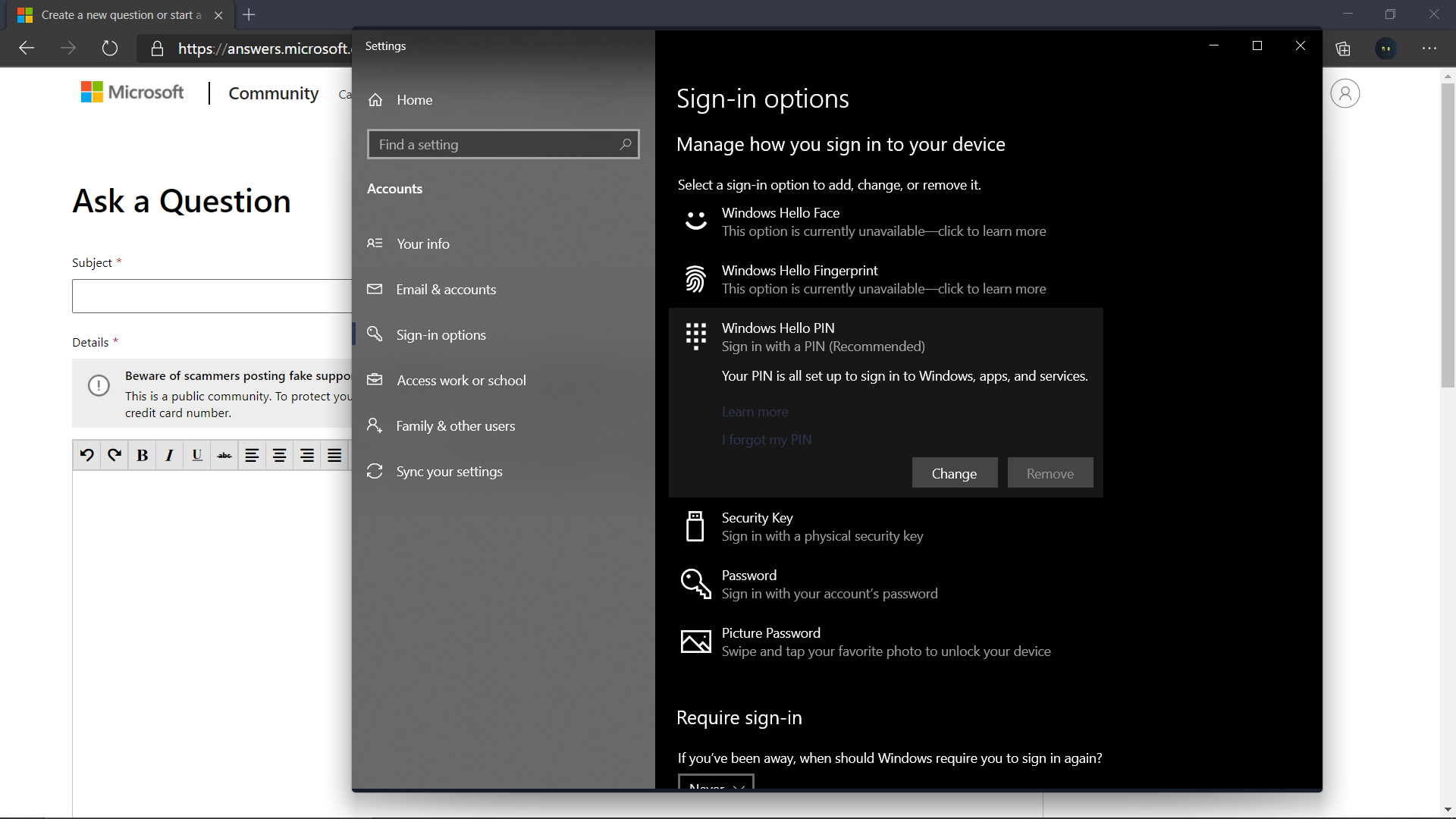Open a new browser tab with plus
Image resolution: width=1456 pixels, height=819 pixels.
249,14
